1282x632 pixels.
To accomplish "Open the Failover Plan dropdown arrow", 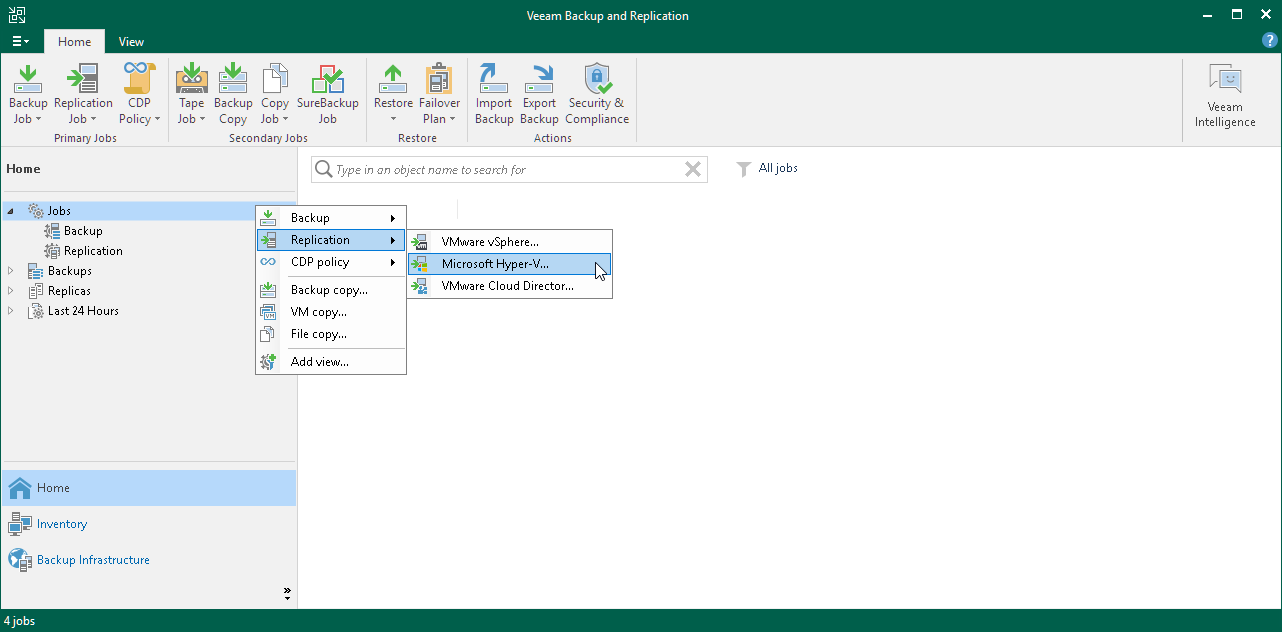I will point(452,119).
